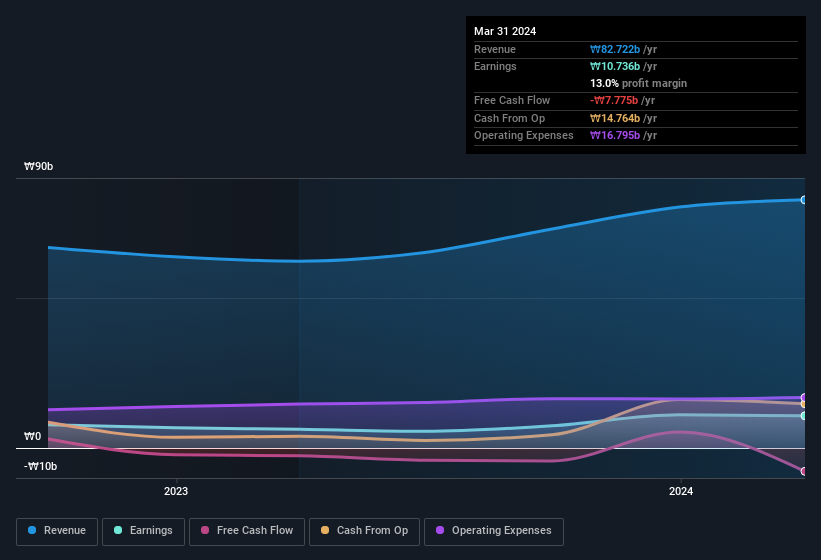This screenshot has height=560, width=821.
Task: Click the Revenue line endpoint marker
Action: (x=804, y=200)
